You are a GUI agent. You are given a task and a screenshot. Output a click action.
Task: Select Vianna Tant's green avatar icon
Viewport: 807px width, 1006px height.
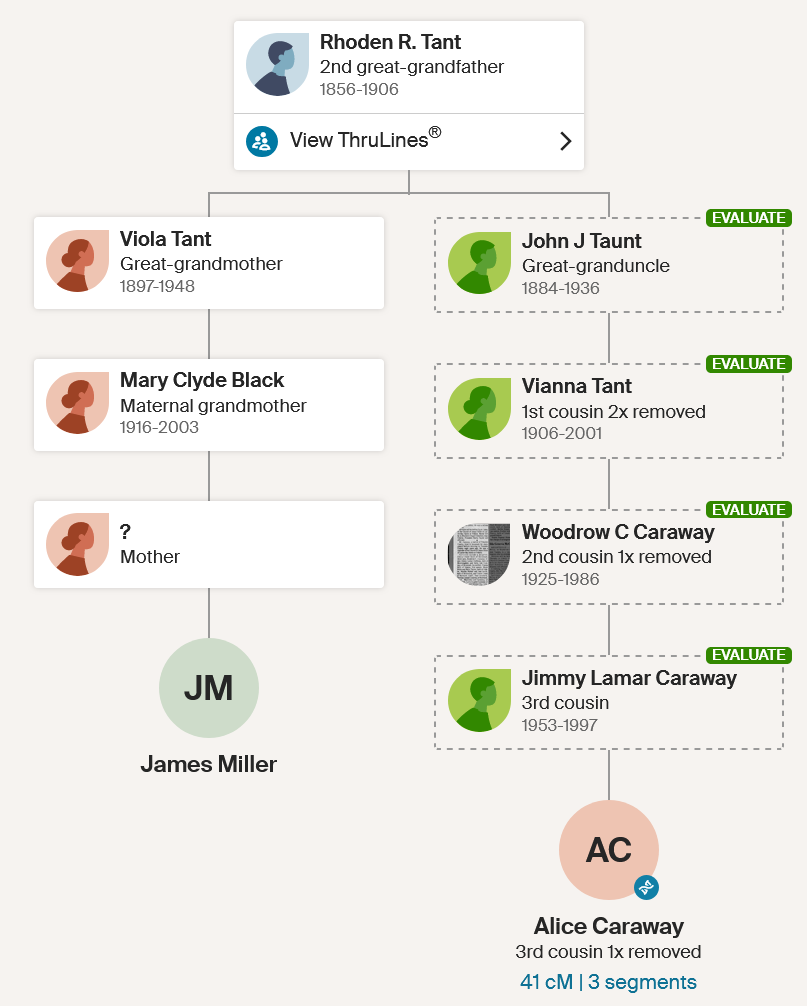(x=479, y=409)
